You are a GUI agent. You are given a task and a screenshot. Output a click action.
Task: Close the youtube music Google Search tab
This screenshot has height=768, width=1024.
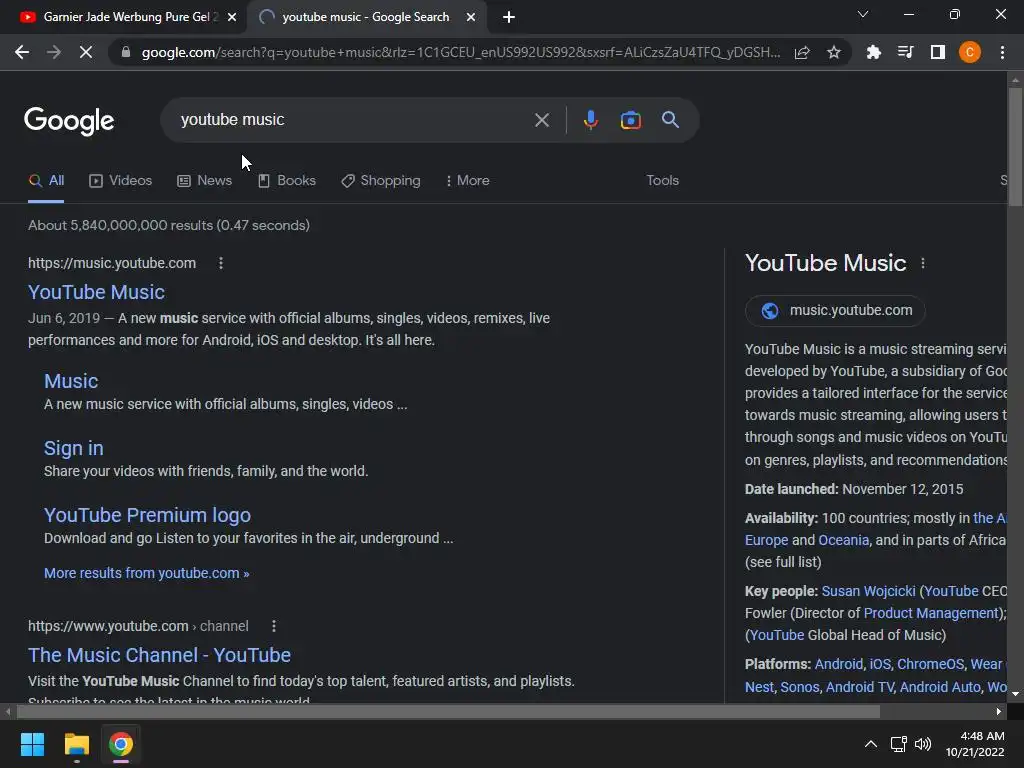coord(471,17)
